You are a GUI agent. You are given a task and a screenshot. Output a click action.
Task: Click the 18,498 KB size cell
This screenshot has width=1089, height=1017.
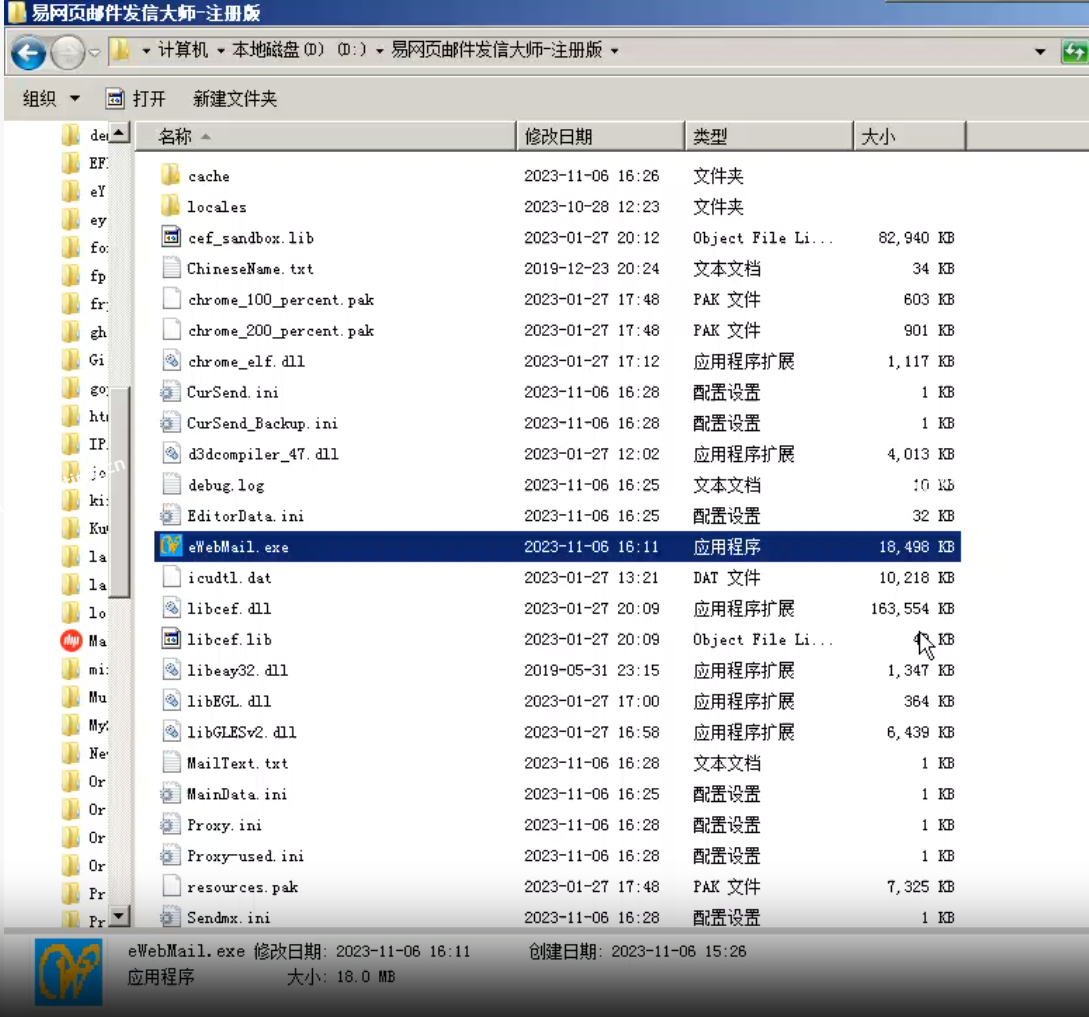point(916,547)
